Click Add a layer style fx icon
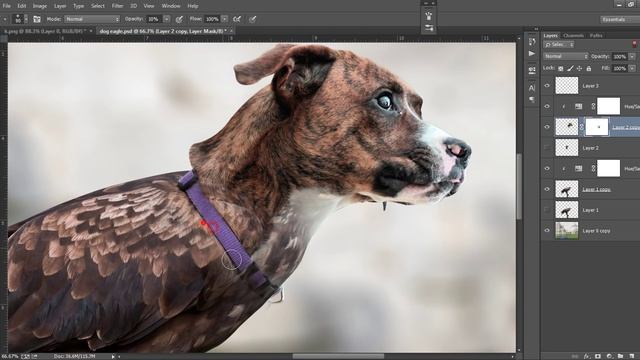The image size is (640, 360). click(x=587, y=356)
